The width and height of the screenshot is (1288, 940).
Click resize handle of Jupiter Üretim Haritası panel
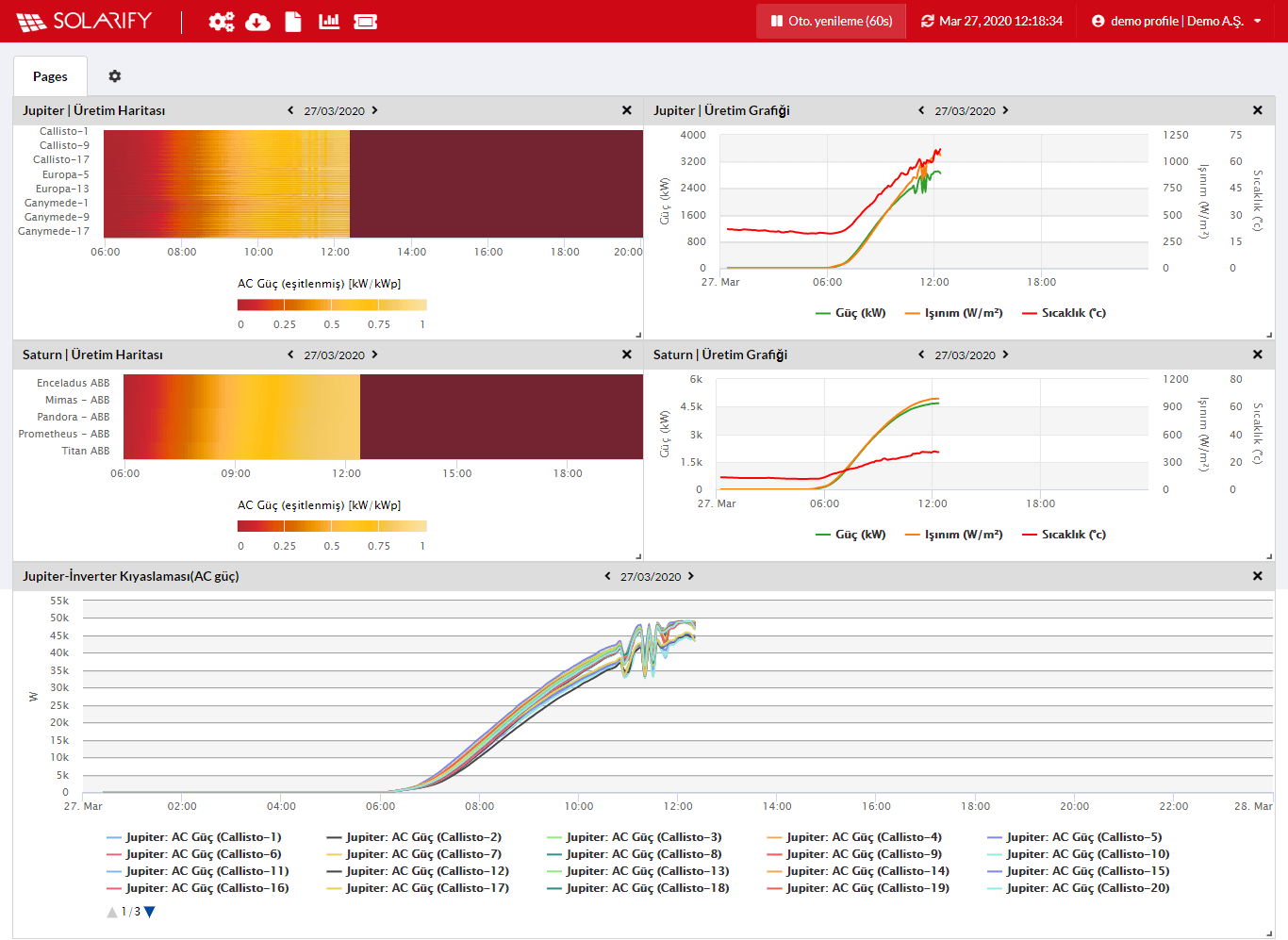[638, 335]
